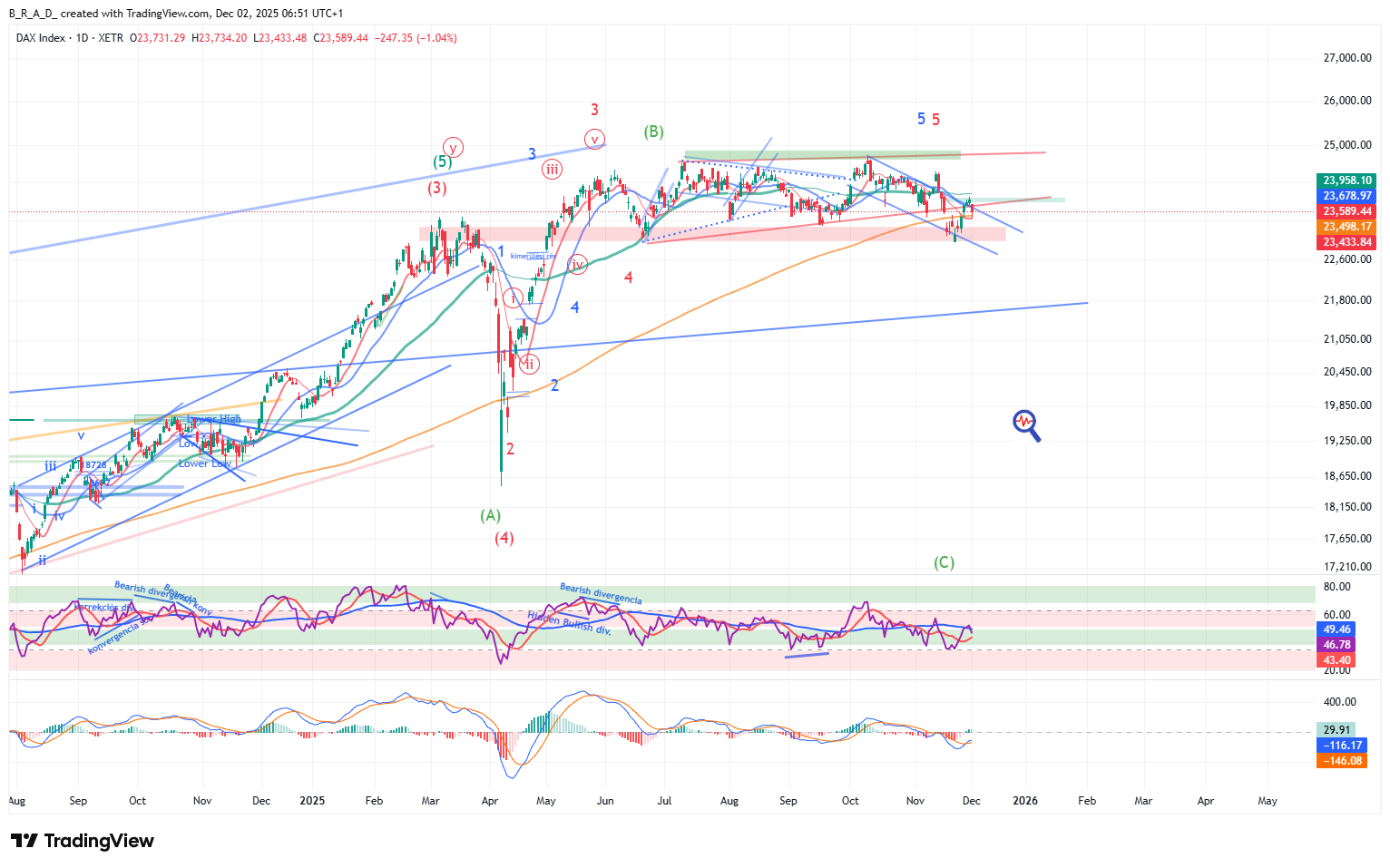Viewport: 1390px width, 868px height.
Task: Click the TradingView logo icon
Action: point(24,841)
